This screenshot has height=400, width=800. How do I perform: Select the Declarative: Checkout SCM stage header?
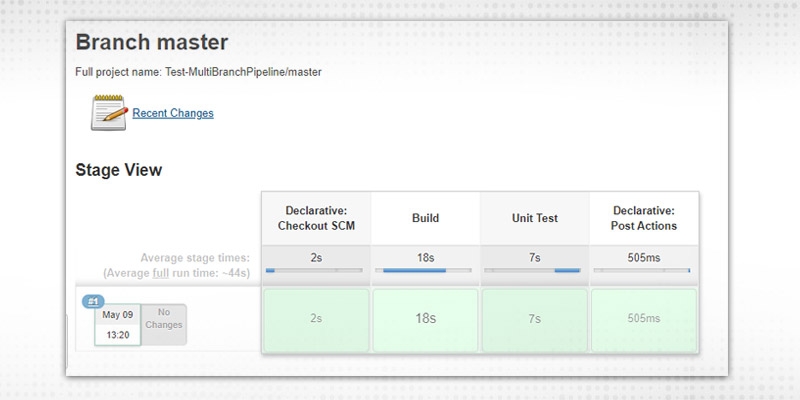(316, 218)
